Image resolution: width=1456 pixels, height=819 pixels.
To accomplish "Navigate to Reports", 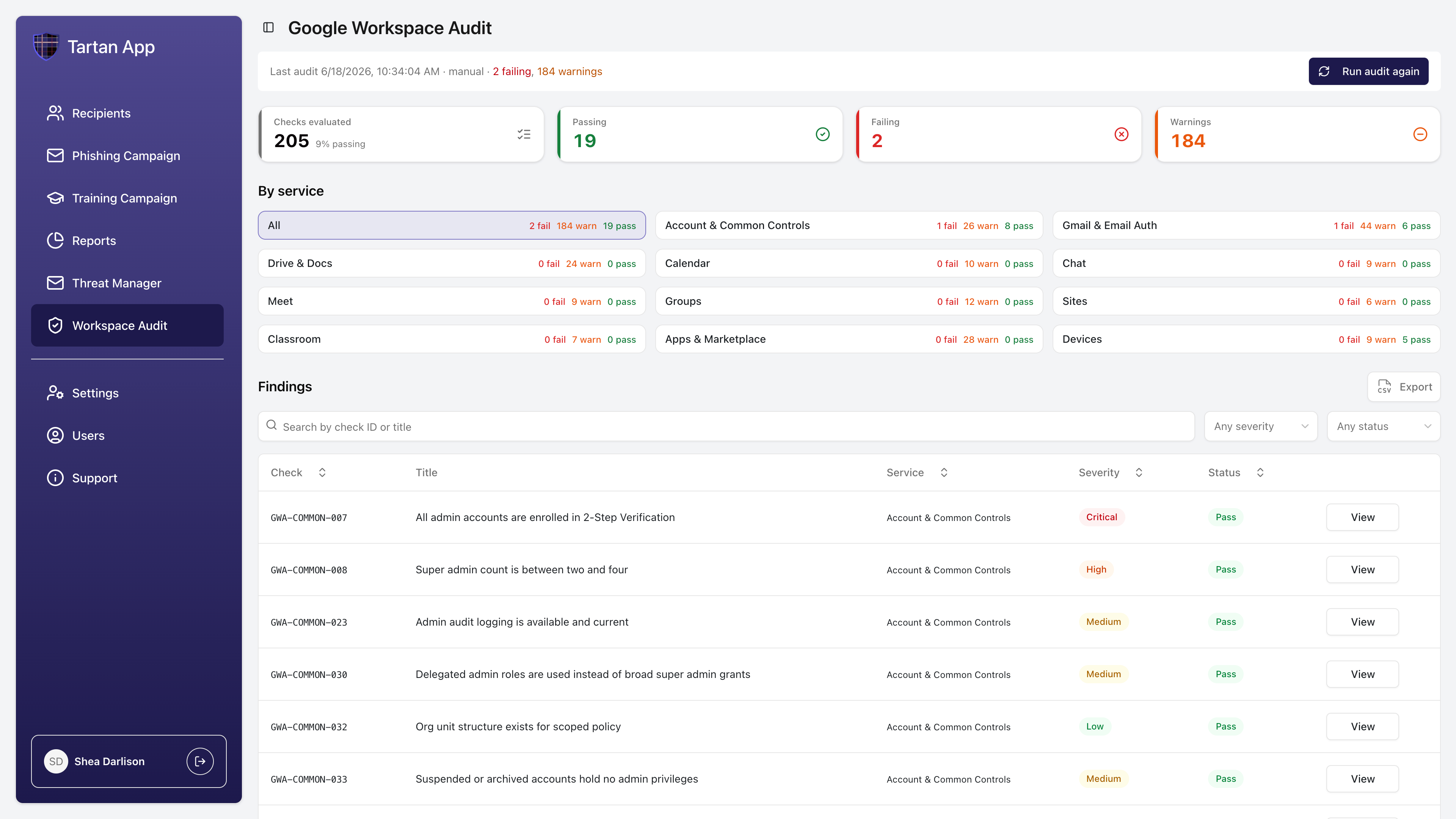I will tap(127, 240).
